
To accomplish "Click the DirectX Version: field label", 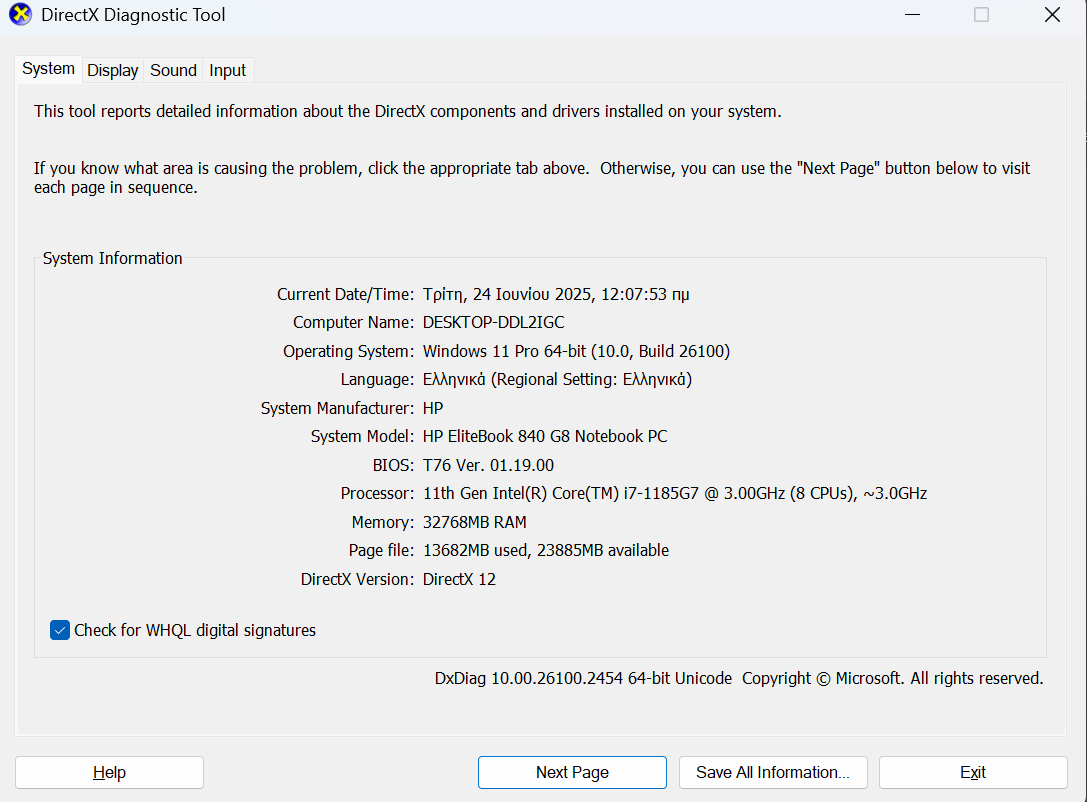I will point(357,579).
